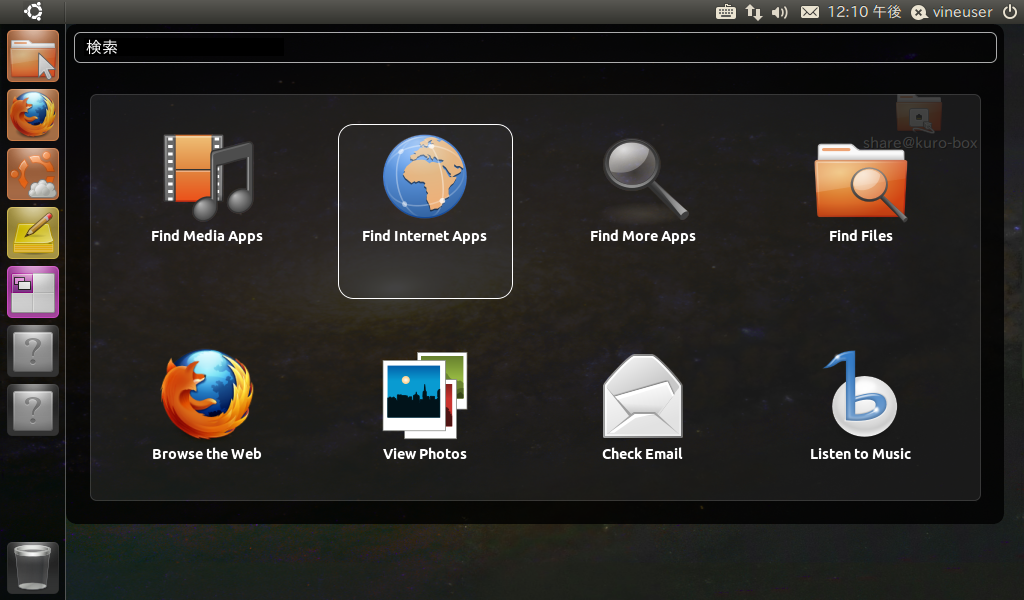
Task: Open the clock showing 12:10 午後
Action: click(x=864, y=12)
